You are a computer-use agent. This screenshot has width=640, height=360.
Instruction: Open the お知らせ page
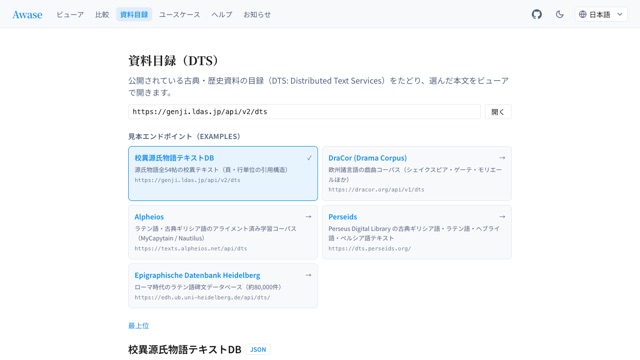pyautogui.click(x=257, y=14)
